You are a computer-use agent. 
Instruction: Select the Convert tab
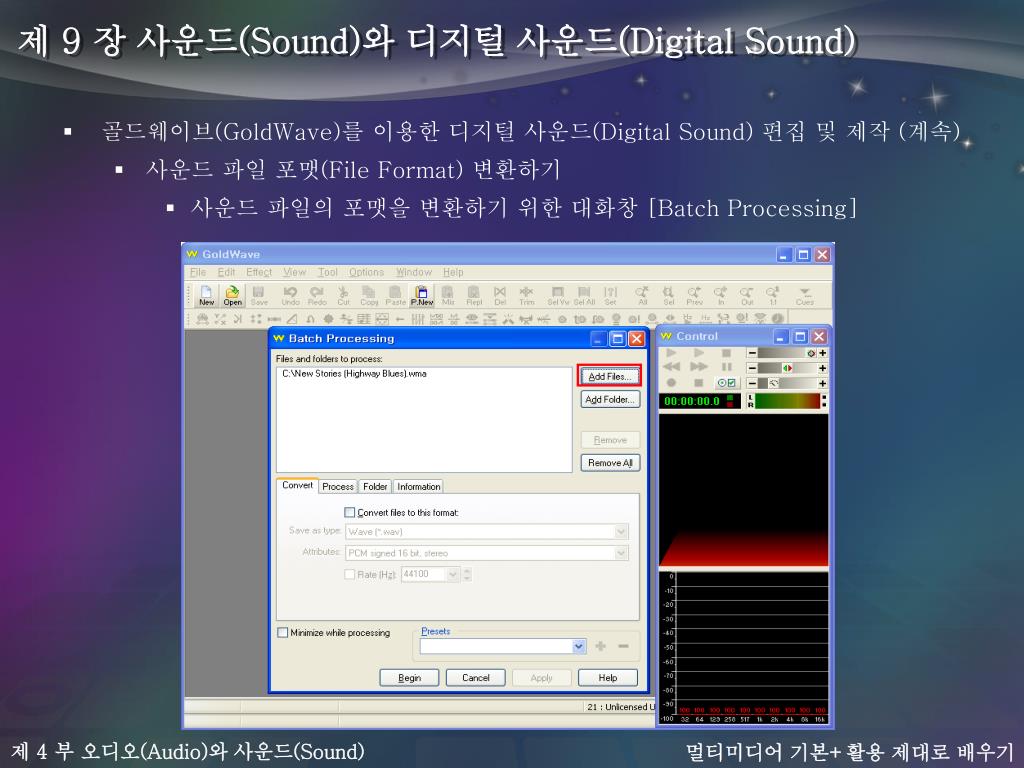(x=297, y=485)
